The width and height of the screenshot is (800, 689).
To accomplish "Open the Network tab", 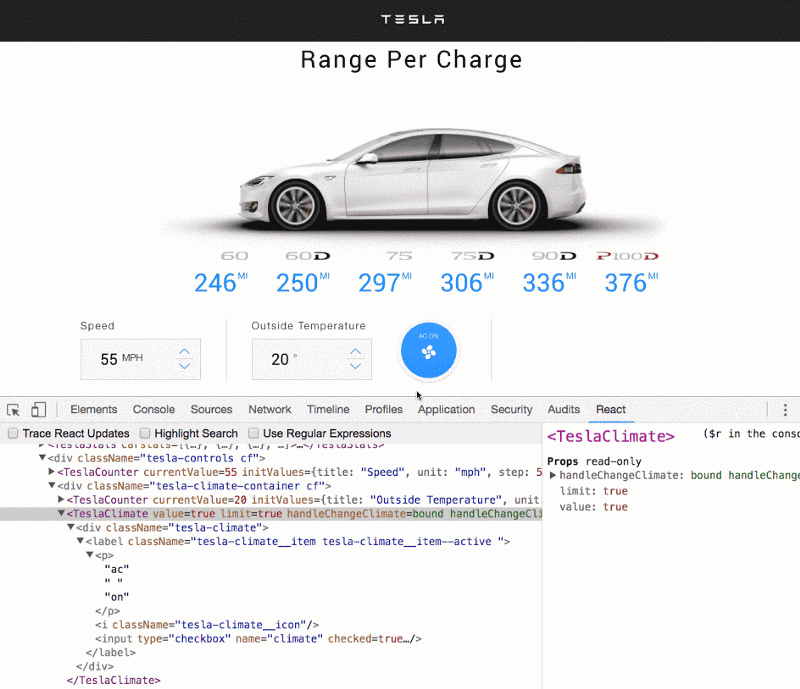I will [270, 410].
